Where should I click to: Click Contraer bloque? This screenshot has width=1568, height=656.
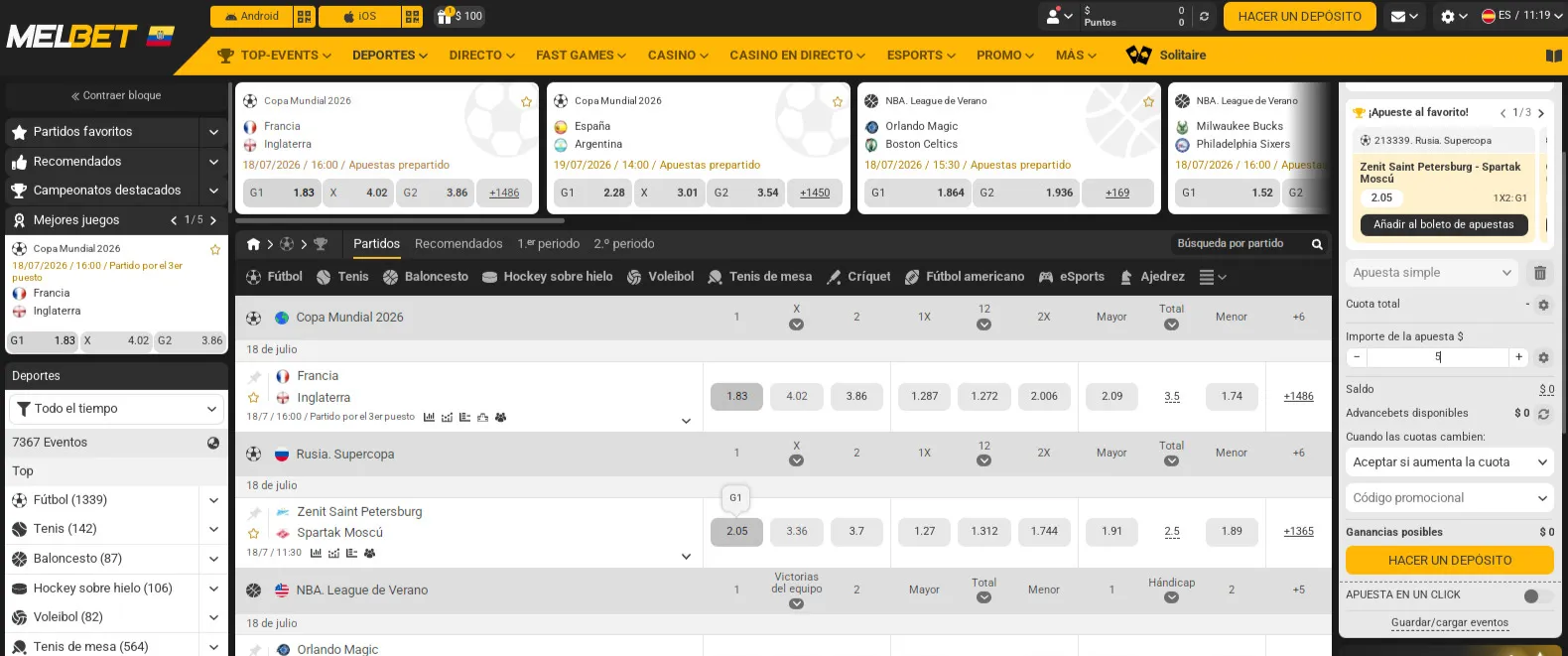click(116, 96)
